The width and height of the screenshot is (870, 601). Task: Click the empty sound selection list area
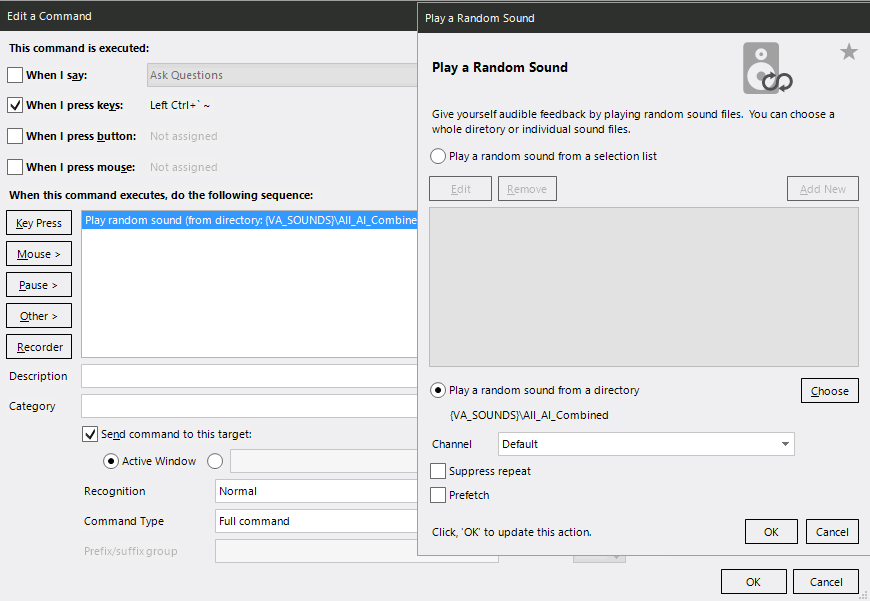tap(644, 287)
